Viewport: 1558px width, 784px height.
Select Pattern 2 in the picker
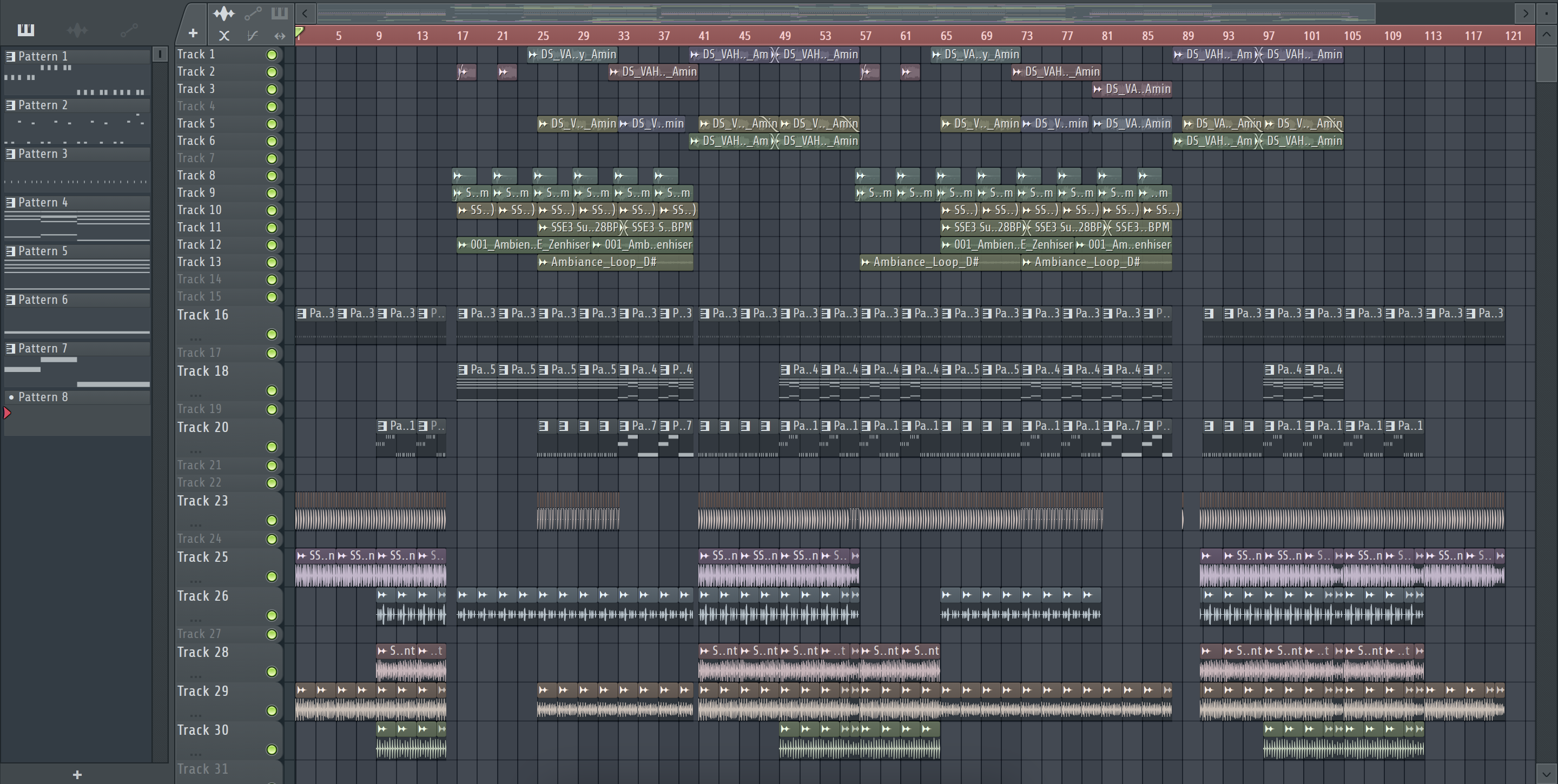[x=77, y=105]
